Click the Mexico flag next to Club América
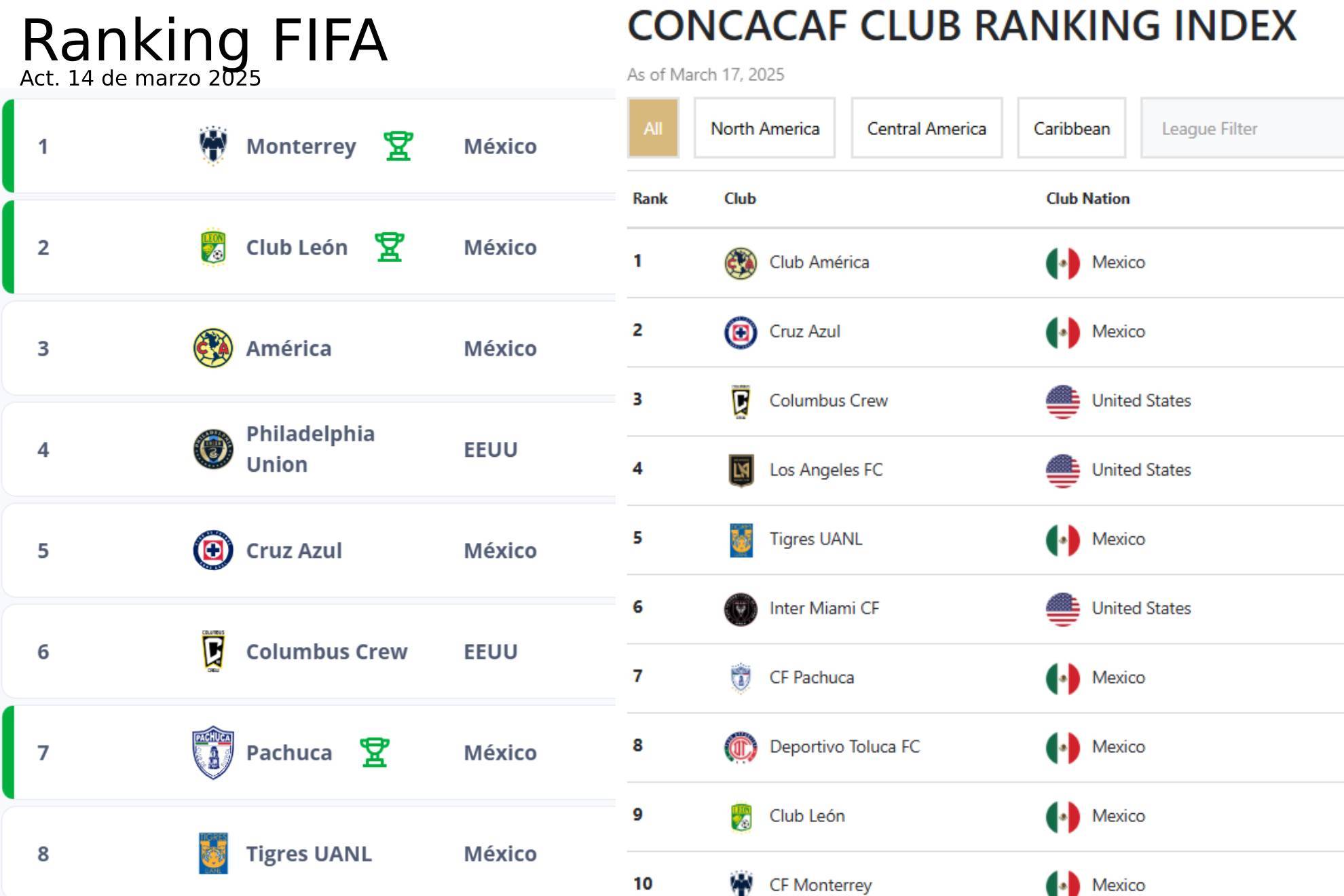1344x896 pixels. click(1063, 263)
